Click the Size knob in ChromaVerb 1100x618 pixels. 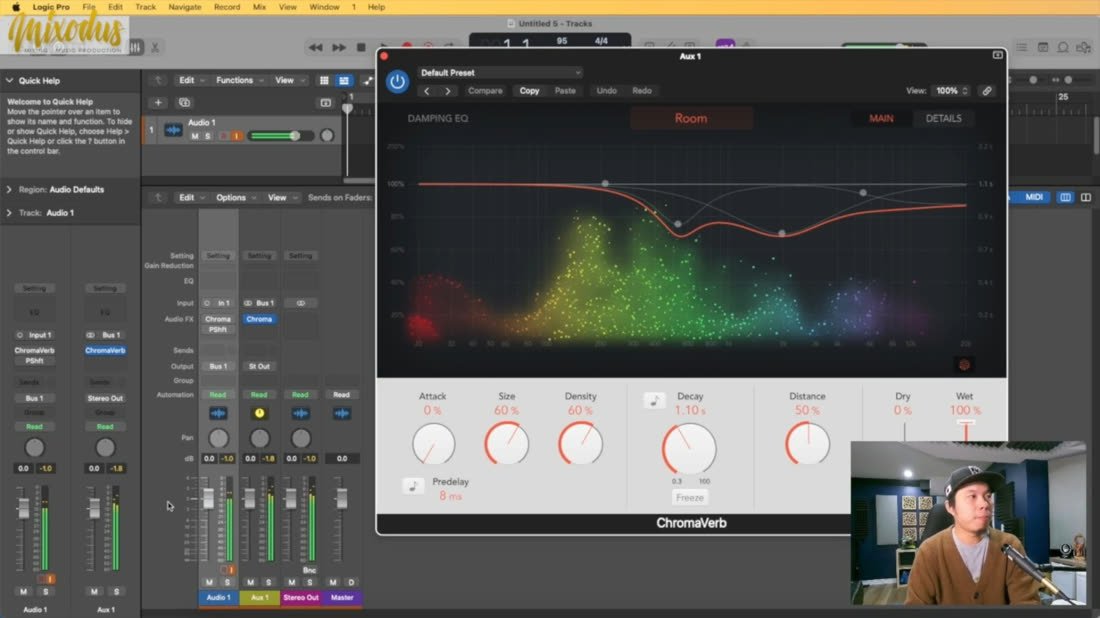tap(507, 443)
